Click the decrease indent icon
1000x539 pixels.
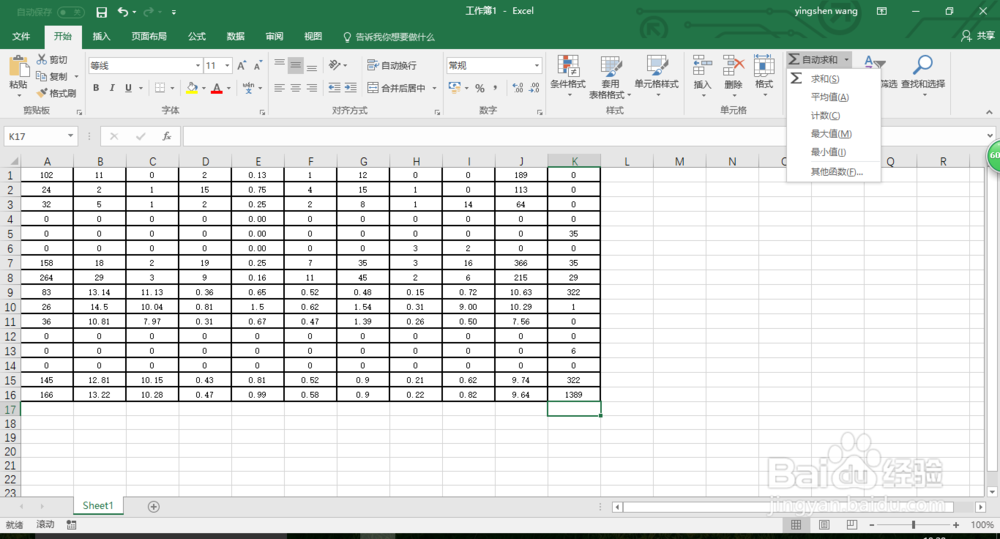pos(334,88)
